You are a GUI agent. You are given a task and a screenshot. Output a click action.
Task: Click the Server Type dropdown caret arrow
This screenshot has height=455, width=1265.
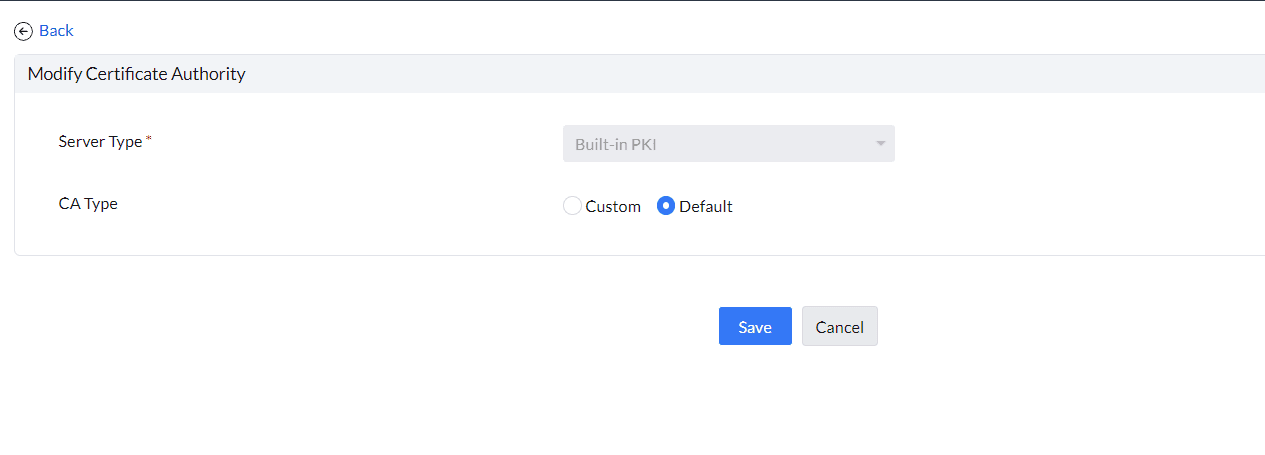pos(880,144)
